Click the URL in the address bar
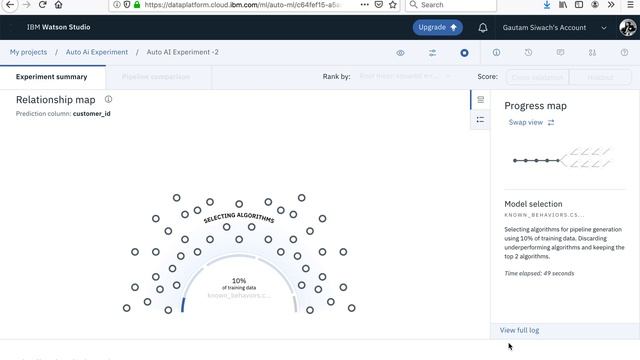 tap(242, 4)
